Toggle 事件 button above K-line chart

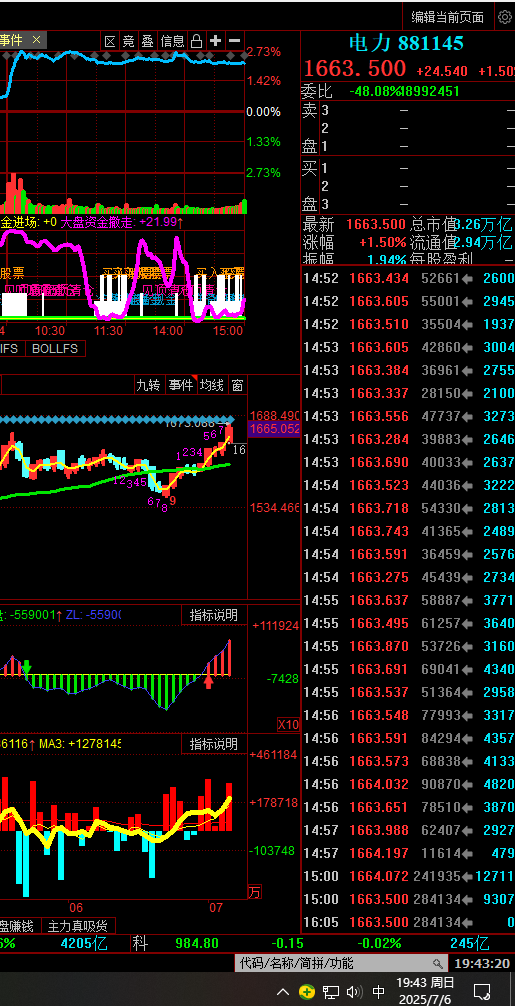181,385
